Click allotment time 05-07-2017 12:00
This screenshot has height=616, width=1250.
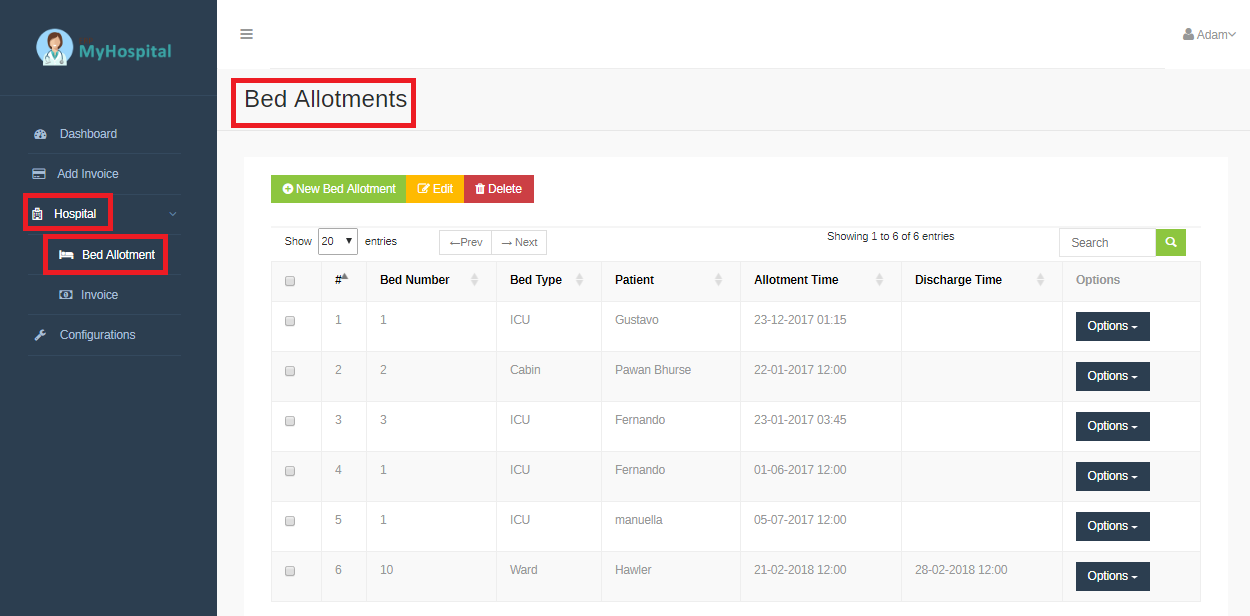800,520
